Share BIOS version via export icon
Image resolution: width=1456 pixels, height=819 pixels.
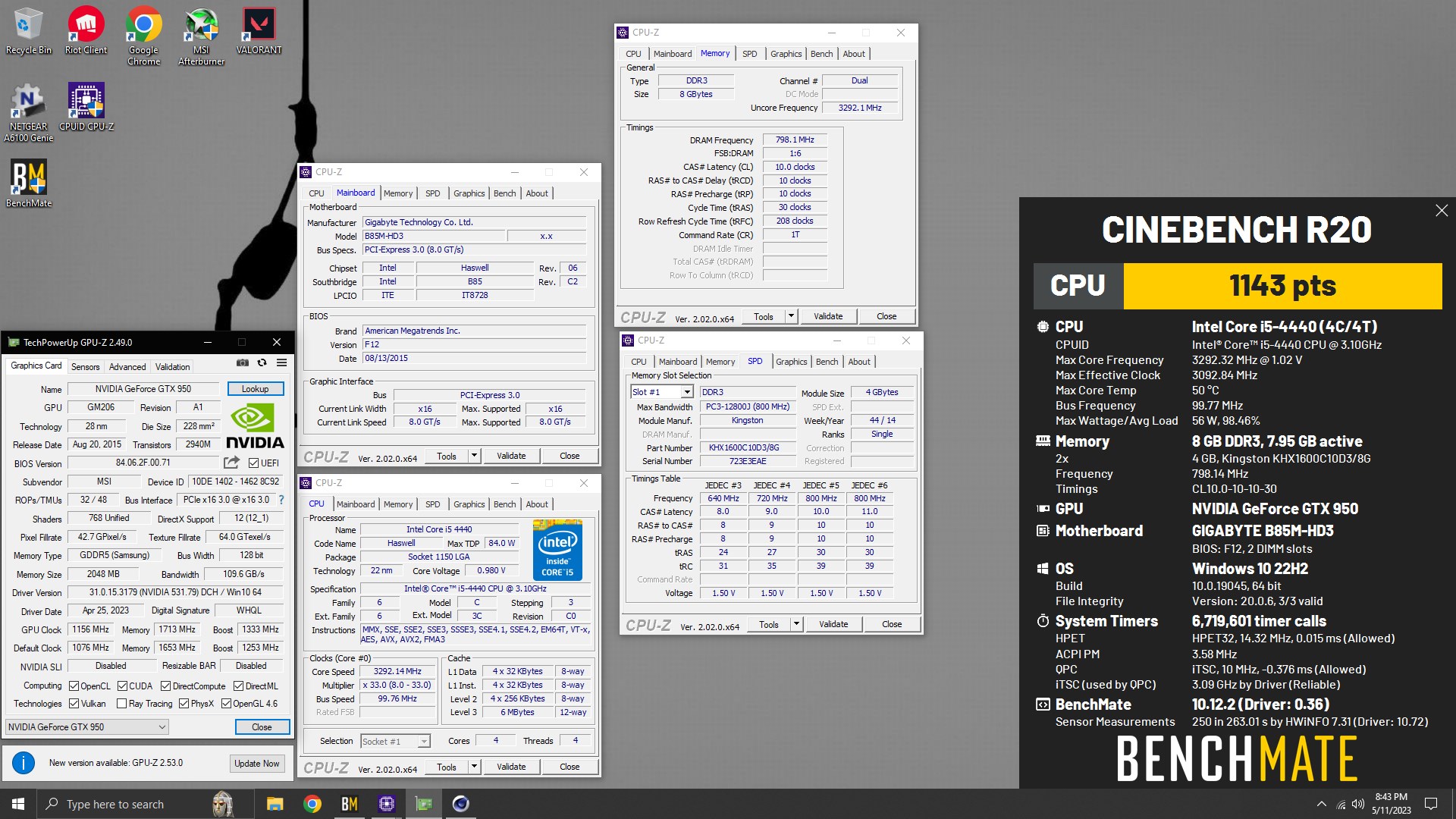(x=232, y=463)
